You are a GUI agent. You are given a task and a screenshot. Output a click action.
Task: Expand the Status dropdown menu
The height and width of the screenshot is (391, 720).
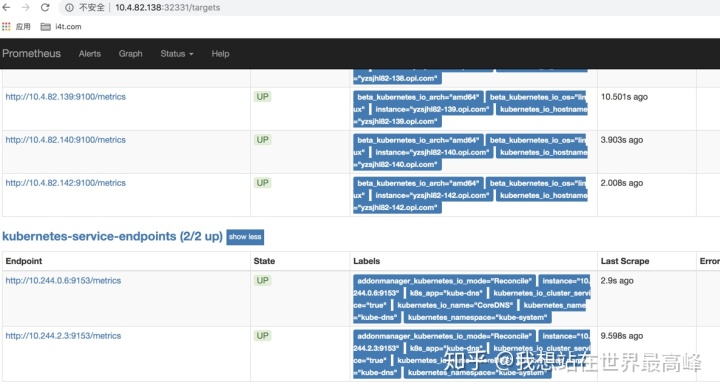click(x=177, y=54)
